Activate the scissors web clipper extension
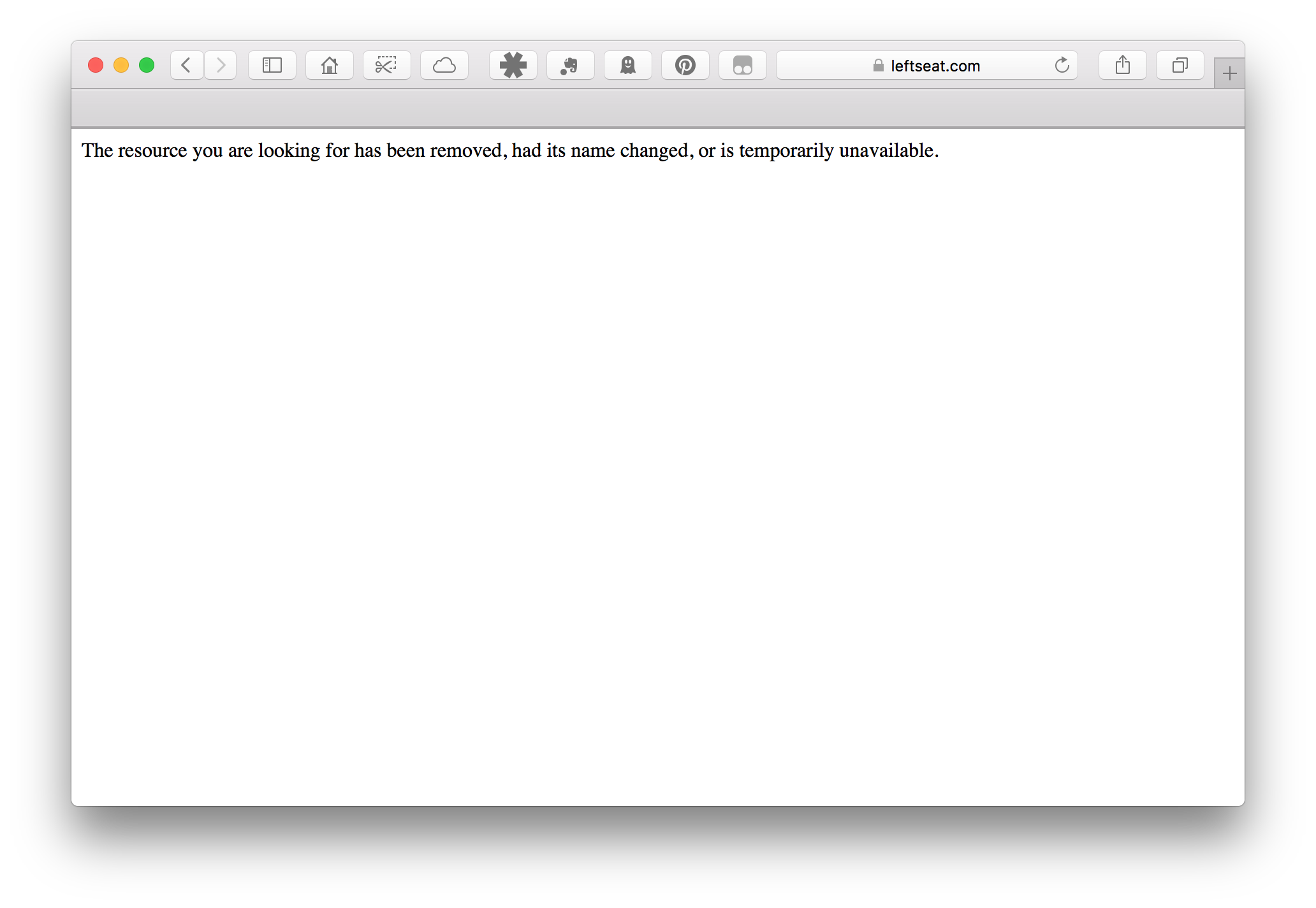 point(387,65)
